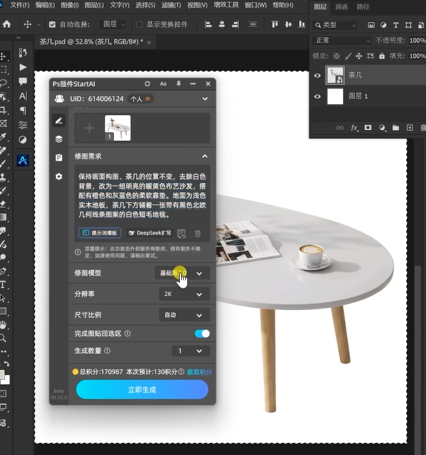426x455 pixels.
Task: Hide 图层 1 with its eye icon
Action: coord(317,97)
